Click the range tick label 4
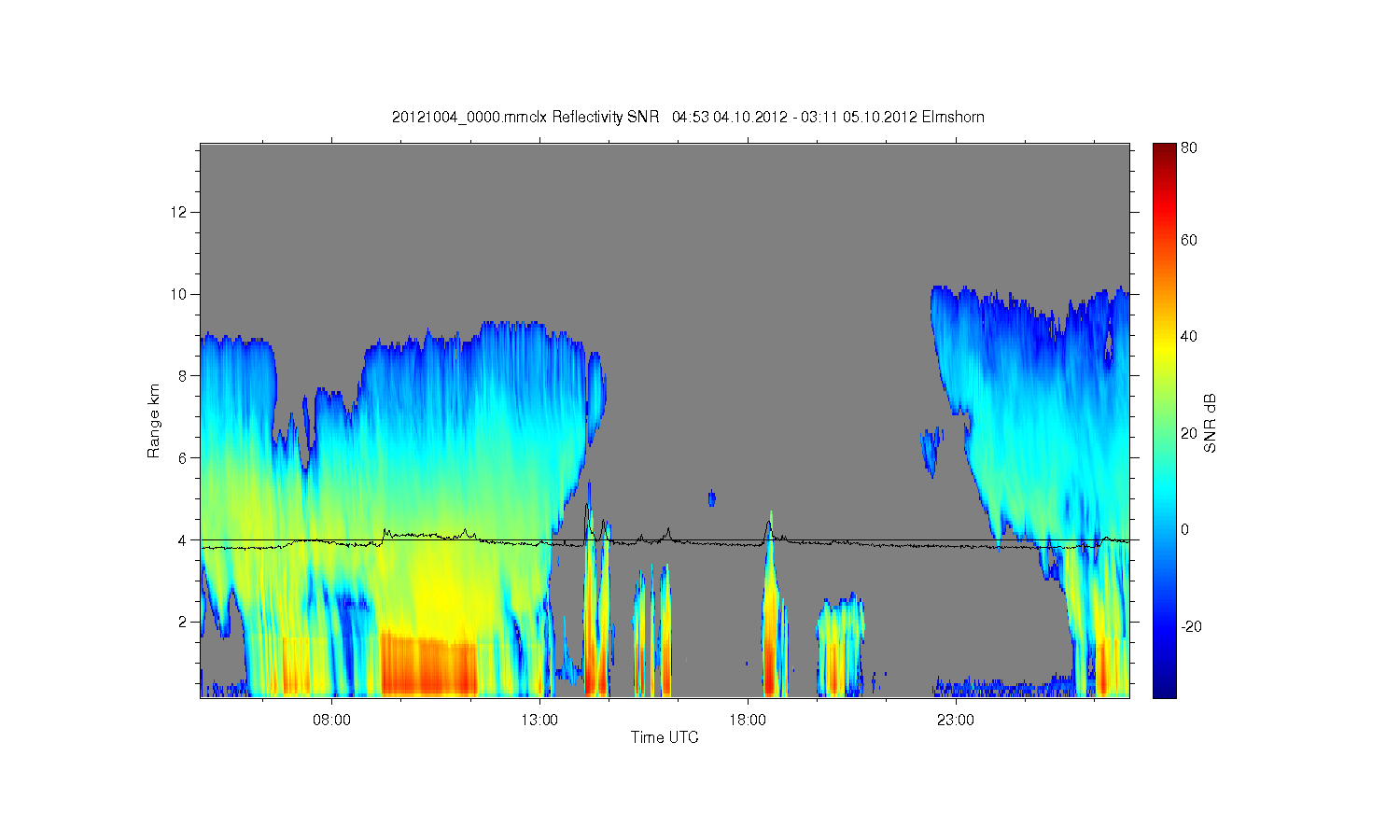This screenshot has width=1400, height=840. pos(185,539)
